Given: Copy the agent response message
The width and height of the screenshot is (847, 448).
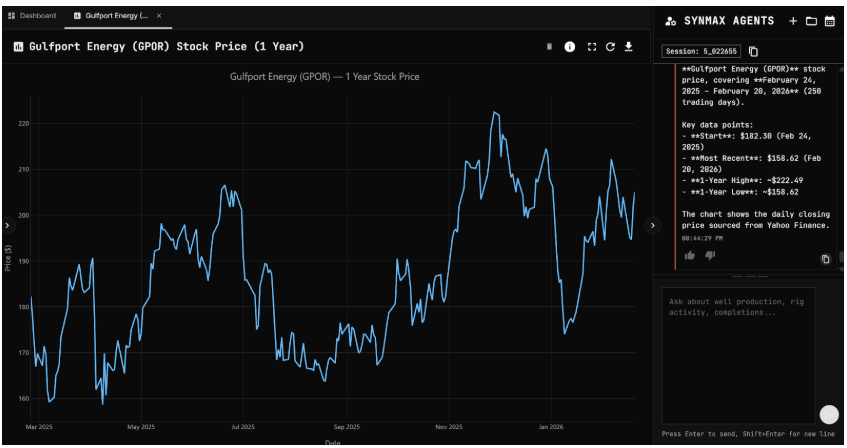Looking at the screenshot, I should (825, 258).
